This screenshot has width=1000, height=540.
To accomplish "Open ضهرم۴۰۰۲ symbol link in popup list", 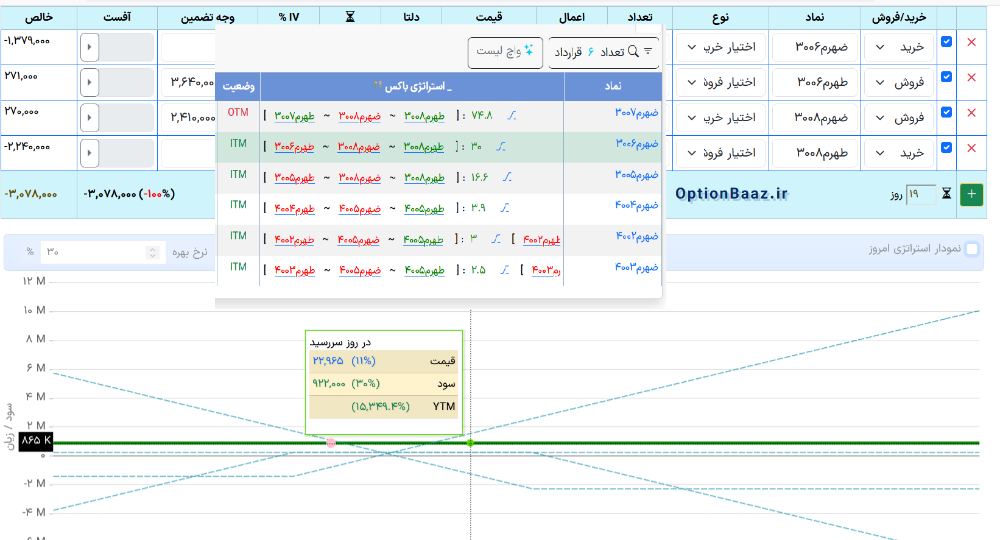I will (636, 237).
